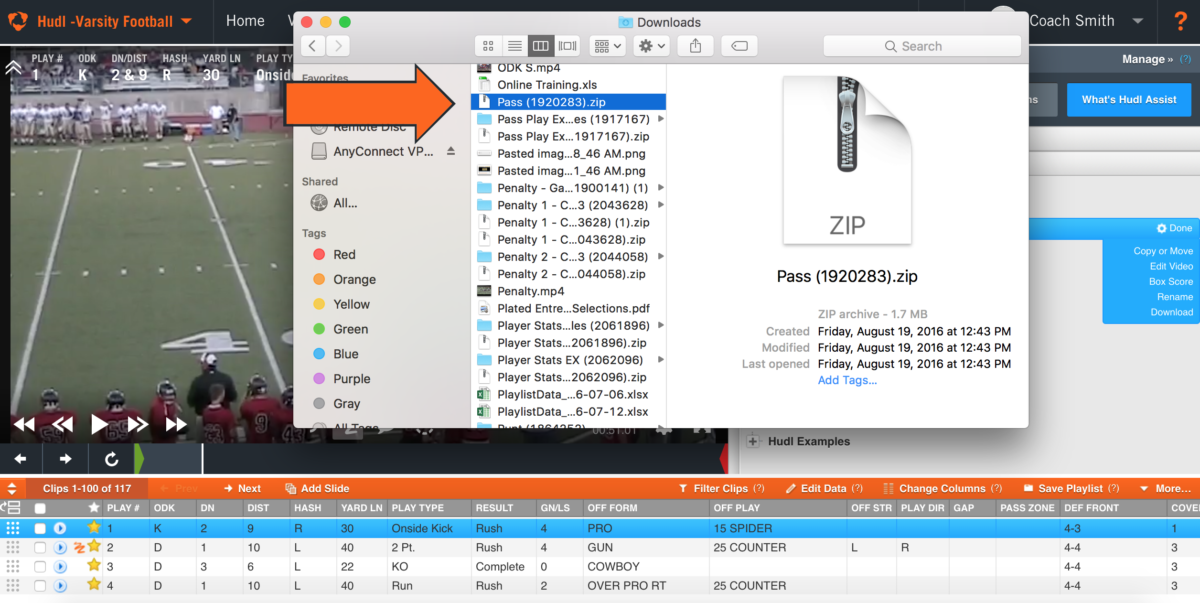
Task: Switch Finder to icon view
Action: (x=488, y=46)
